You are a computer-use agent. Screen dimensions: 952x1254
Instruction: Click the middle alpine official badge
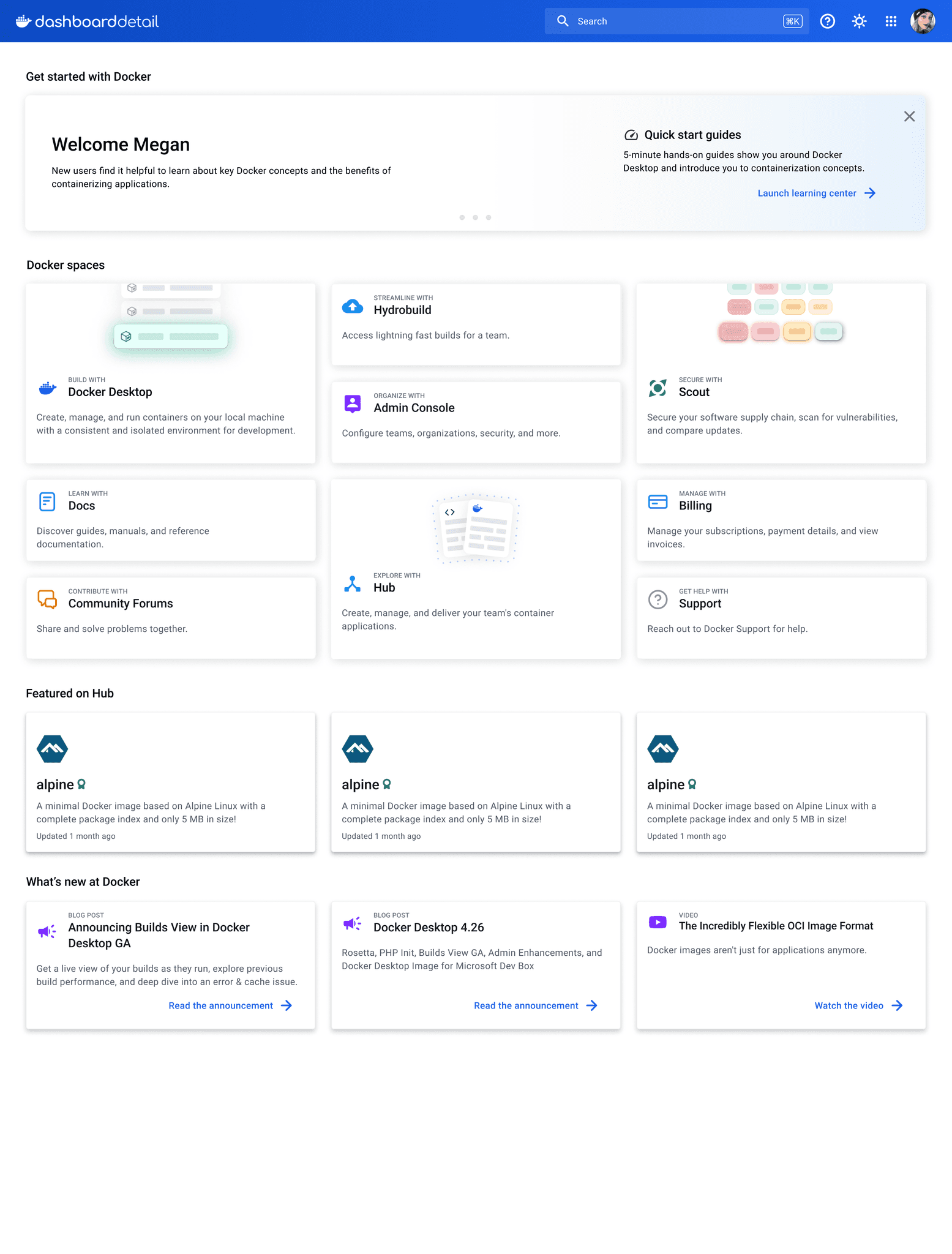tap(387, 784)
